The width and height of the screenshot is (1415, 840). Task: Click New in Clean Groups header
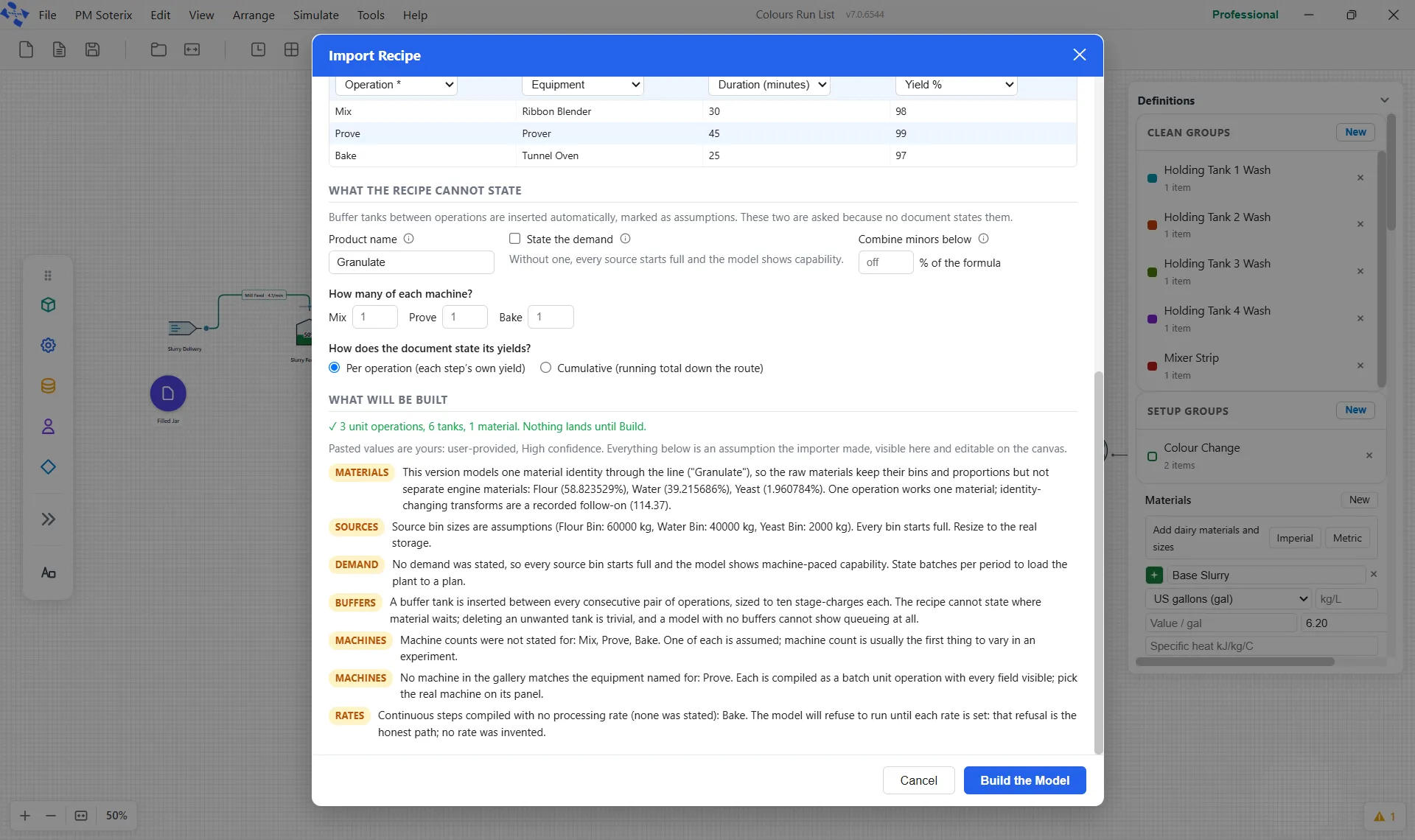tap(1355, 132)
